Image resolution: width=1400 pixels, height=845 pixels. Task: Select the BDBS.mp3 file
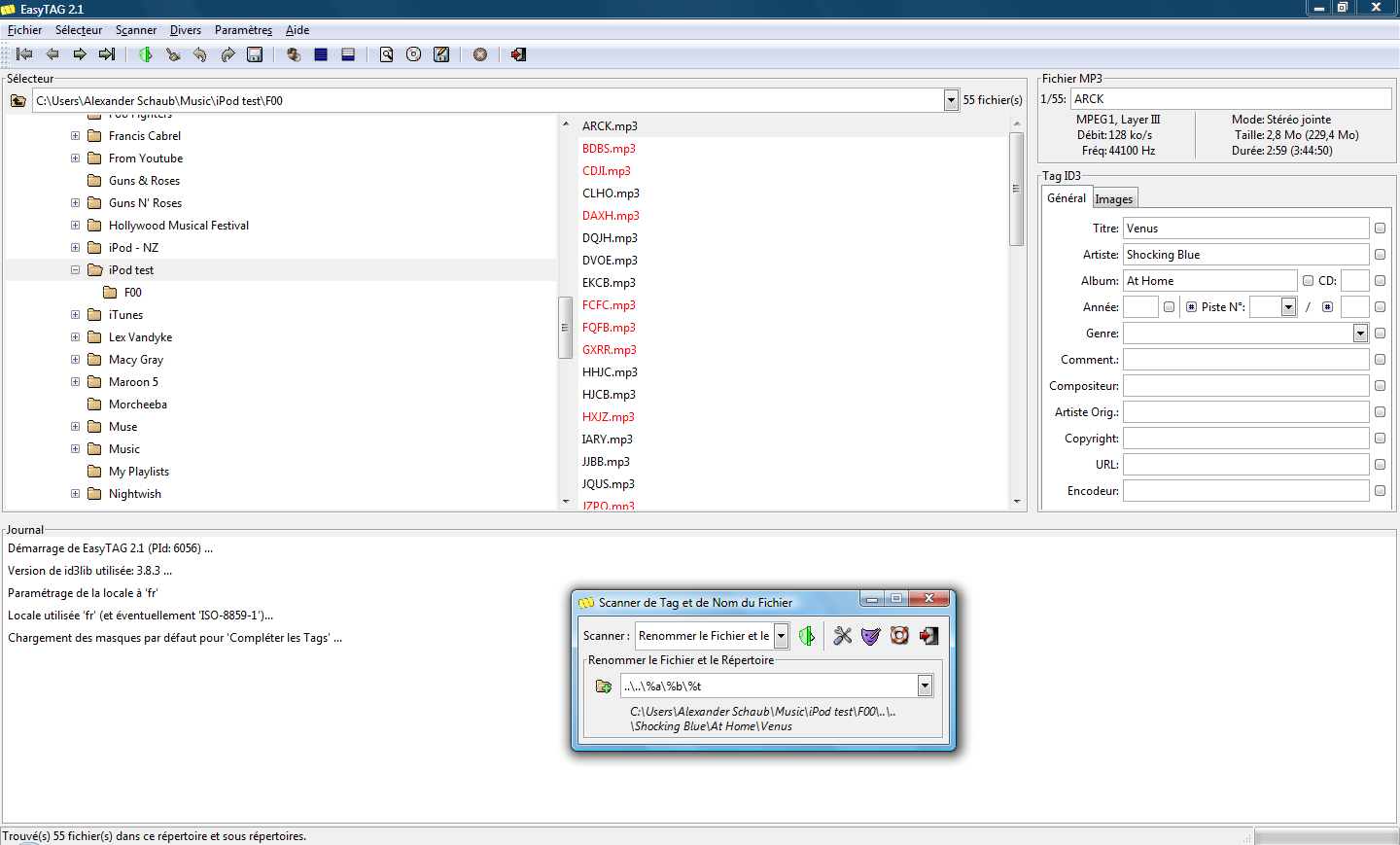[x=609, y=149]
